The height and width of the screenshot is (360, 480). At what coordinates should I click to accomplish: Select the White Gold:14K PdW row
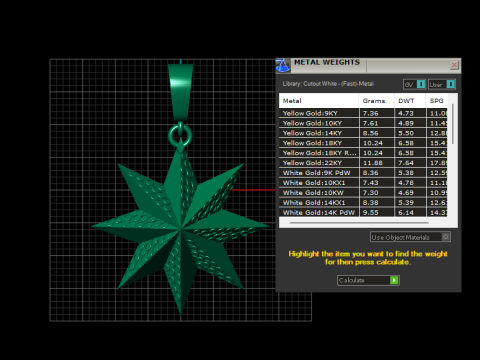(363, 212)
